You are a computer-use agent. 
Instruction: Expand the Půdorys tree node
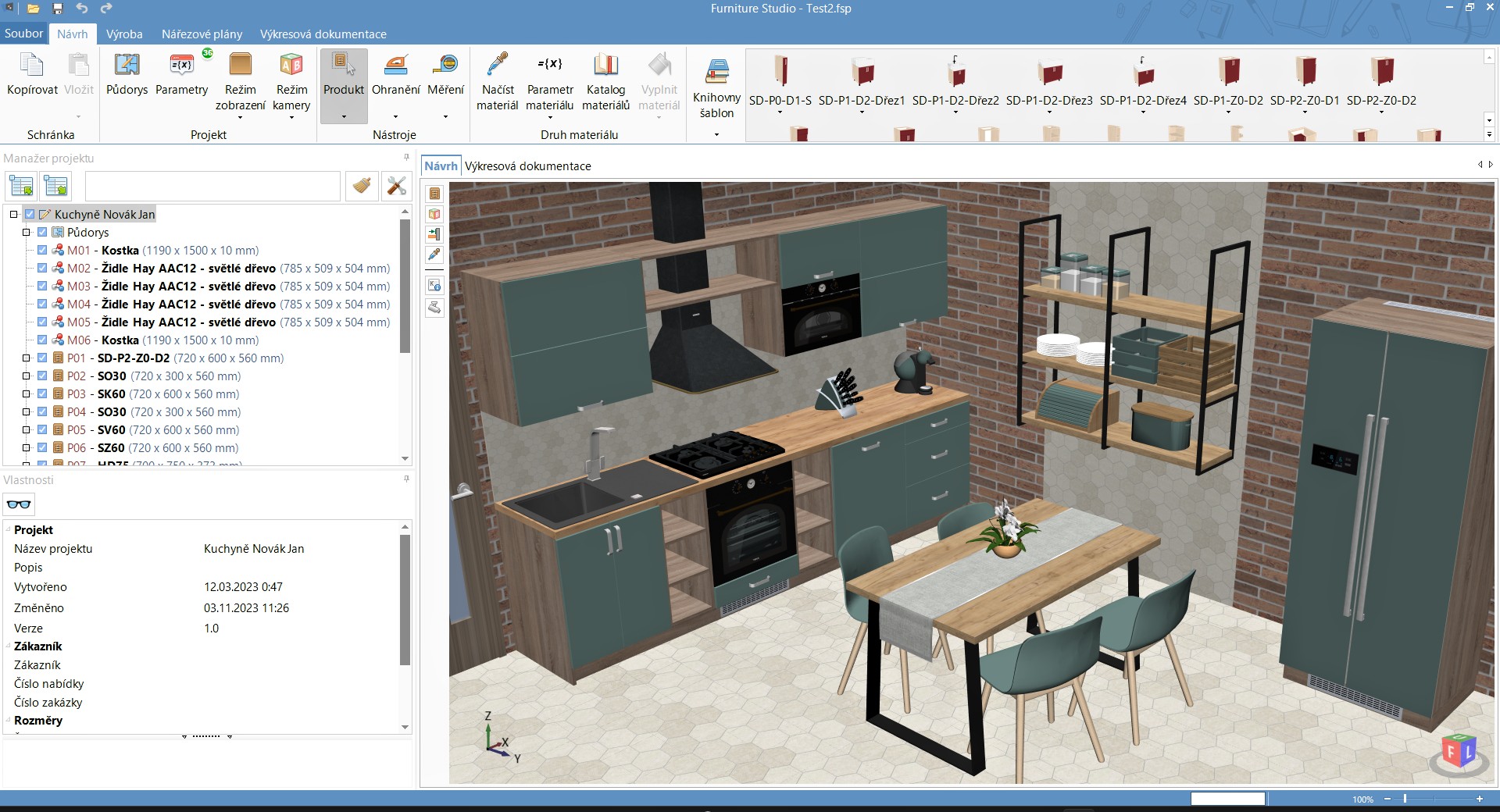pyautogui.click(x=26, y=232)
